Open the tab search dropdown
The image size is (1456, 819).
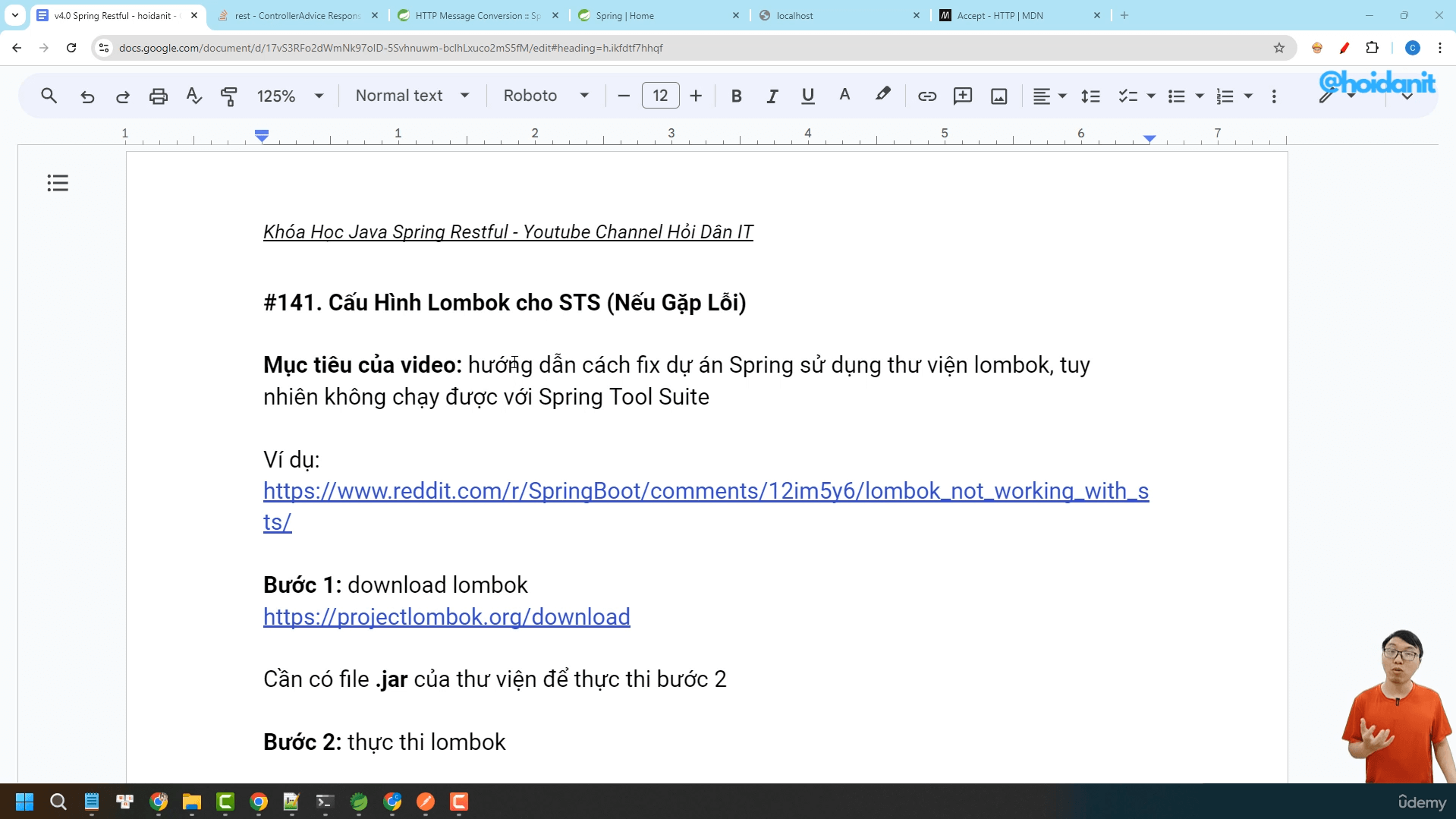click(14, 15)
